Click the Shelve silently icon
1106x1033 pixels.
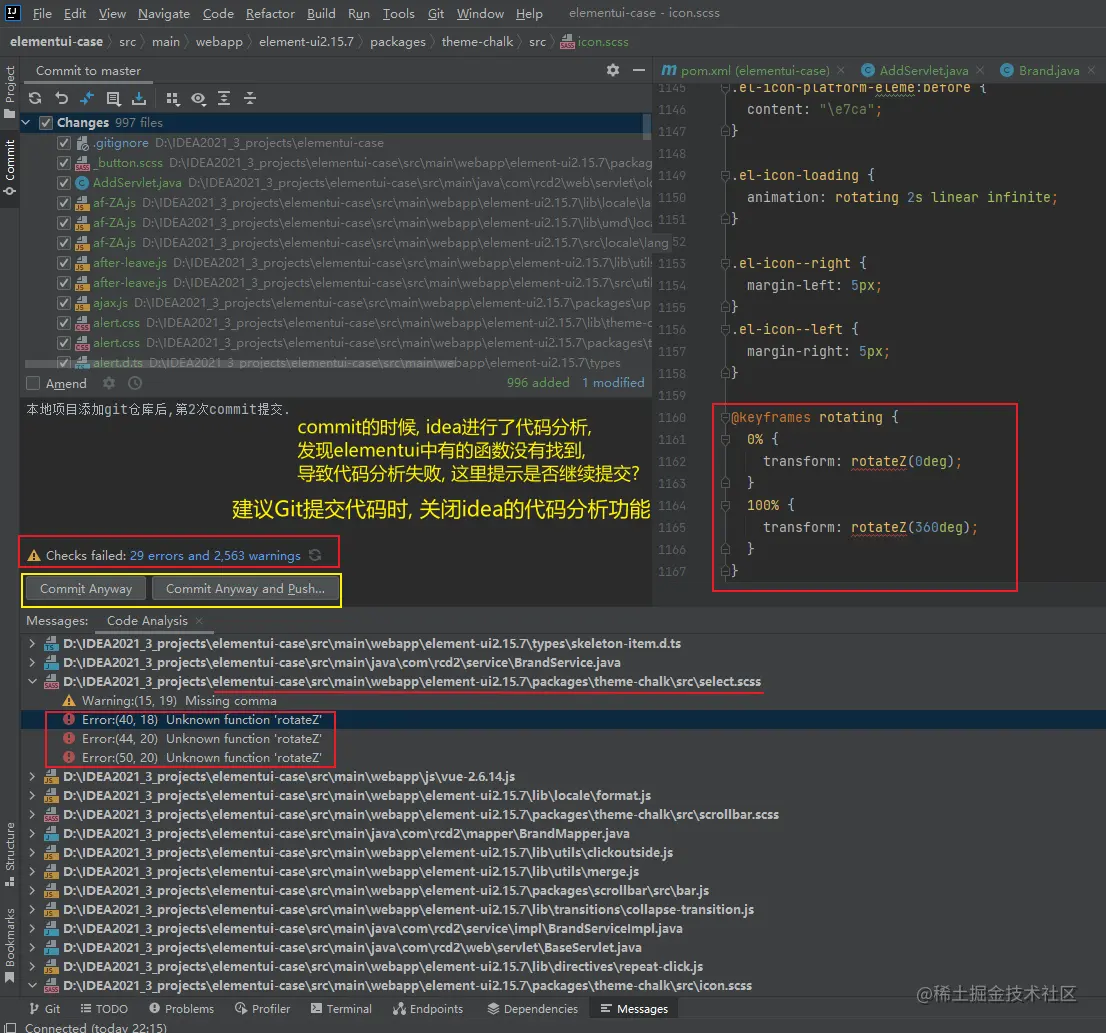point(139,99)
